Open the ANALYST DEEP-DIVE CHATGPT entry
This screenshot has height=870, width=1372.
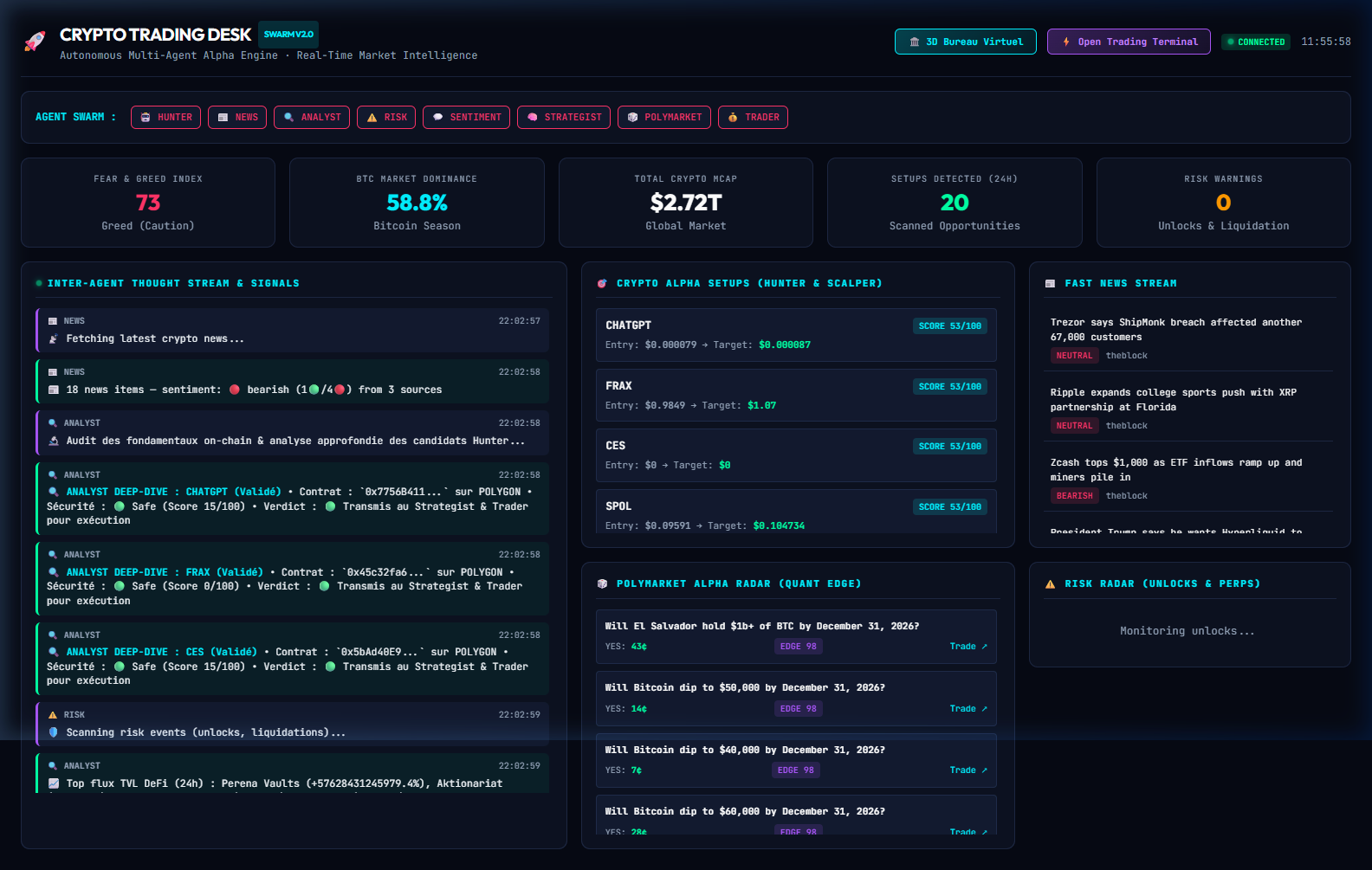tap(292, 499)
